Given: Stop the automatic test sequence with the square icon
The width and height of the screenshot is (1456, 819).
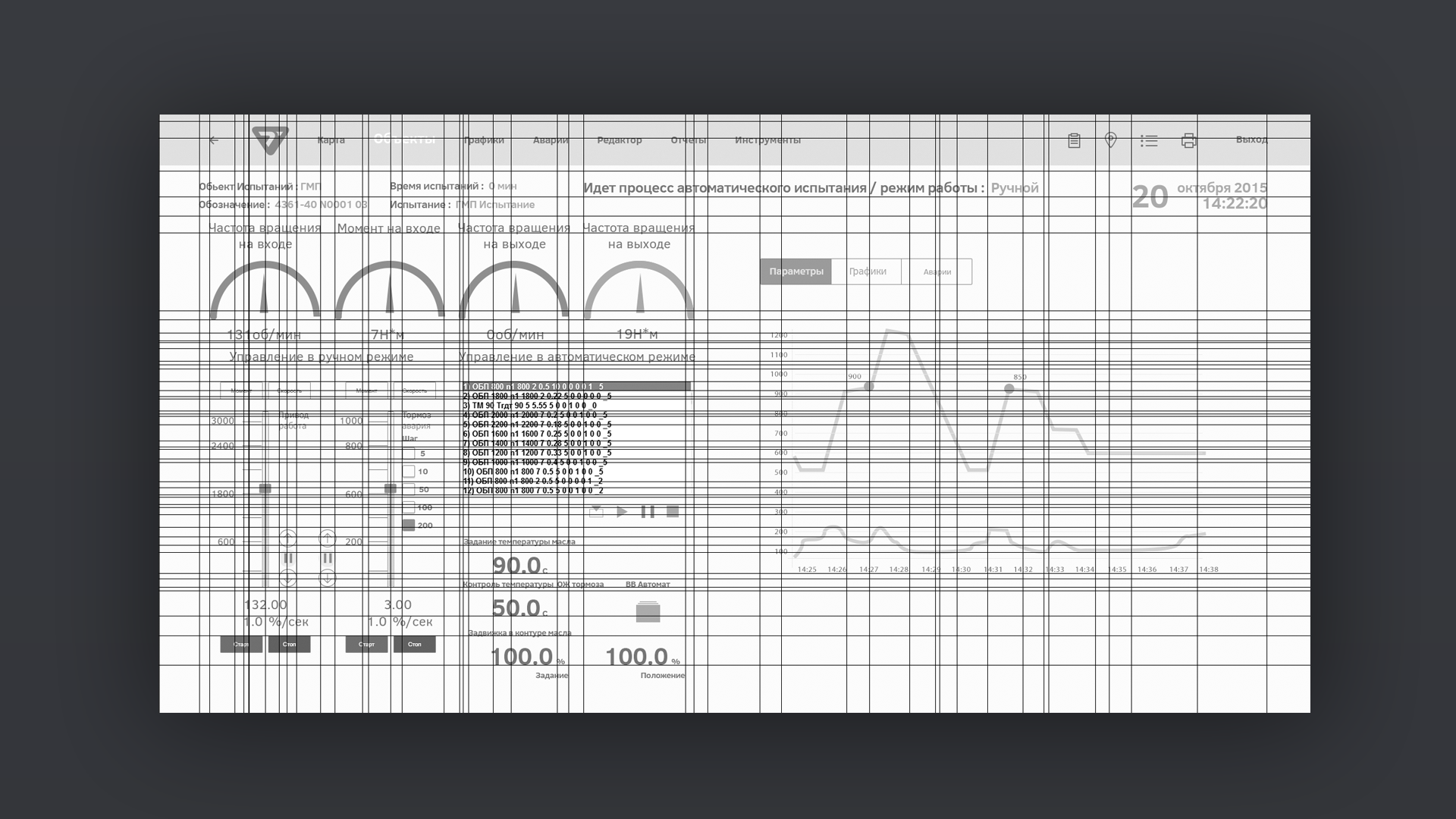Looking at the screenshot, I should coord(673,512).
